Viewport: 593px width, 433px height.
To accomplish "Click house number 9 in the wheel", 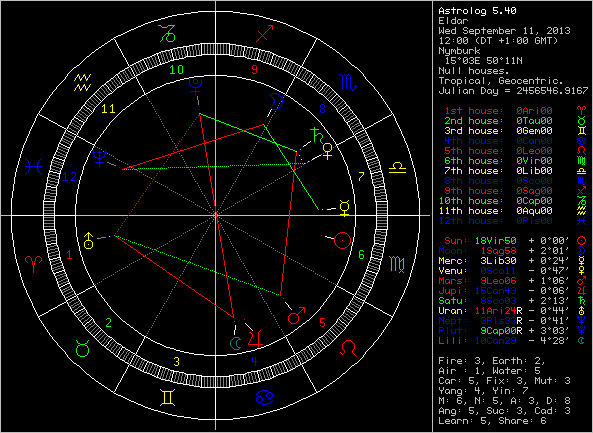I will click(x=255, y=70).
